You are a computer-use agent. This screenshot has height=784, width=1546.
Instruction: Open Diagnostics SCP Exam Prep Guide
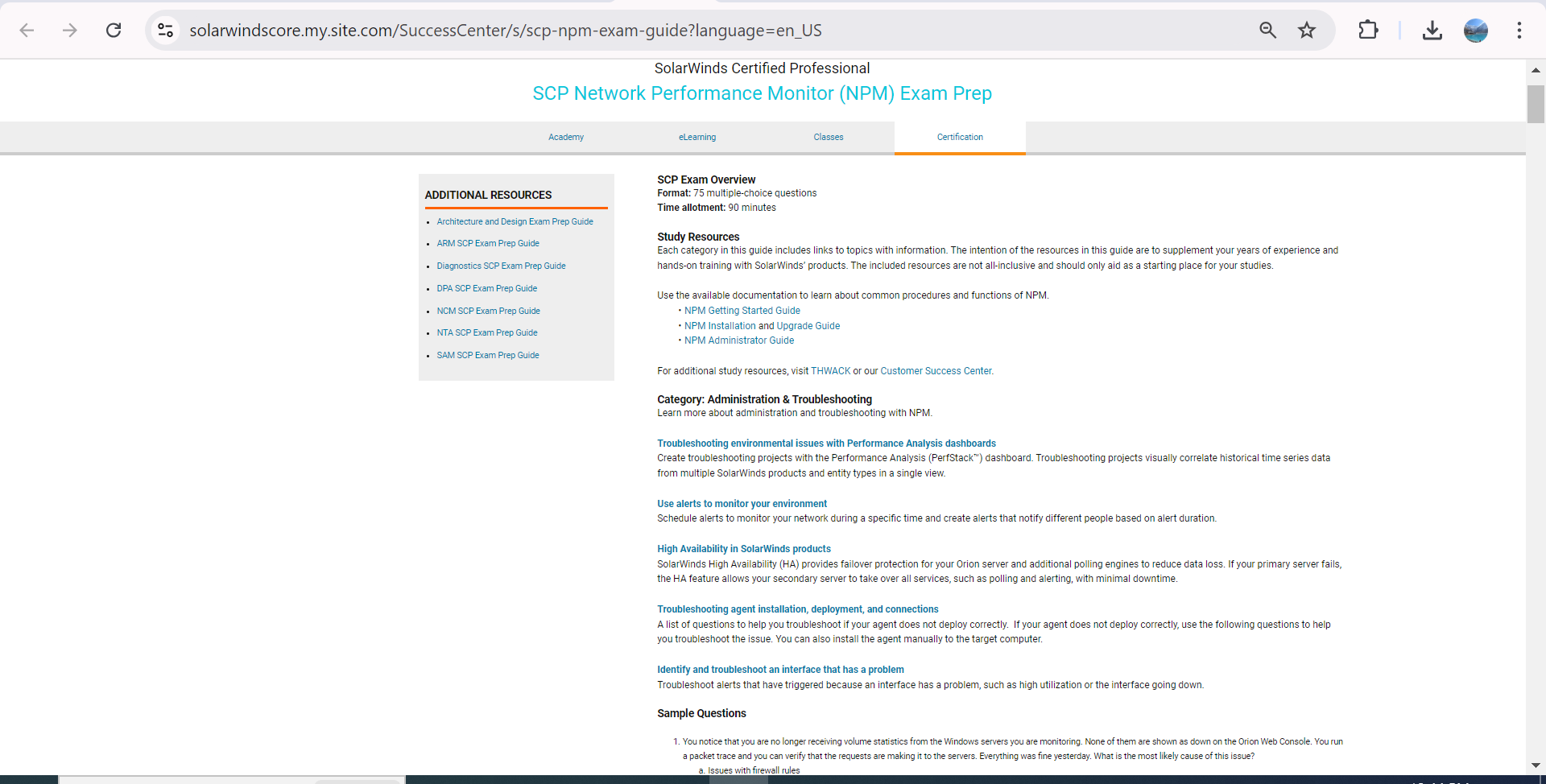click(501, 266)
